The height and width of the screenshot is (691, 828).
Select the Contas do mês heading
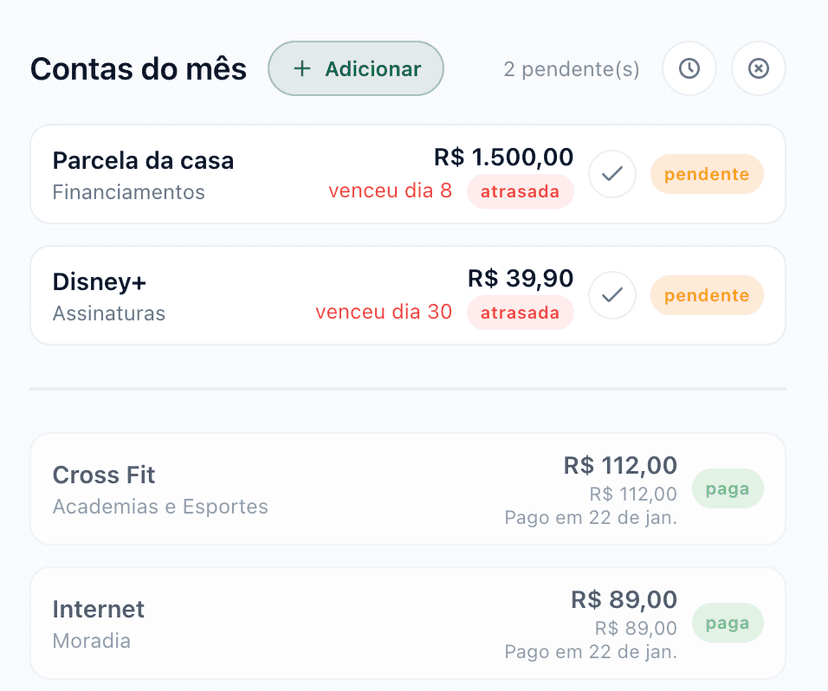click(138, 70)
